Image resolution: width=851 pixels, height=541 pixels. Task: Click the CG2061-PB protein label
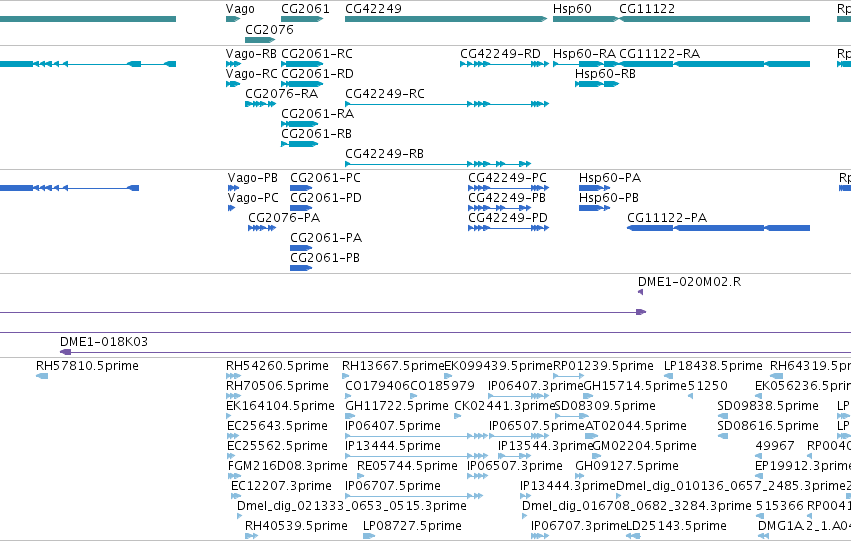point(325,258)
